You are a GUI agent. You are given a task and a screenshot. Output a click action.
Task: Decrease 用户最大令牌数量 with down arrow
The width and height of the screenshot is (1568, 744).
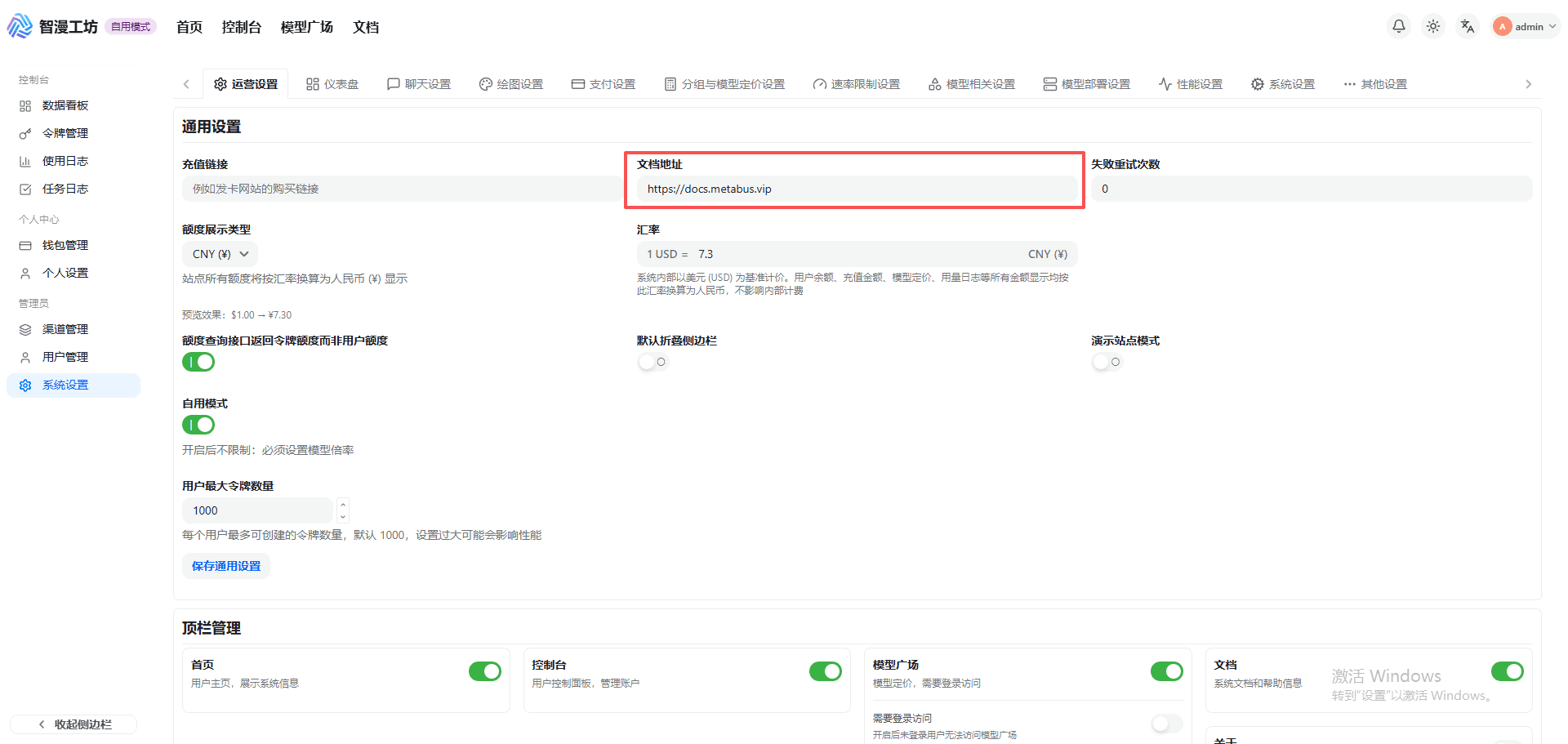click(343, 516)
